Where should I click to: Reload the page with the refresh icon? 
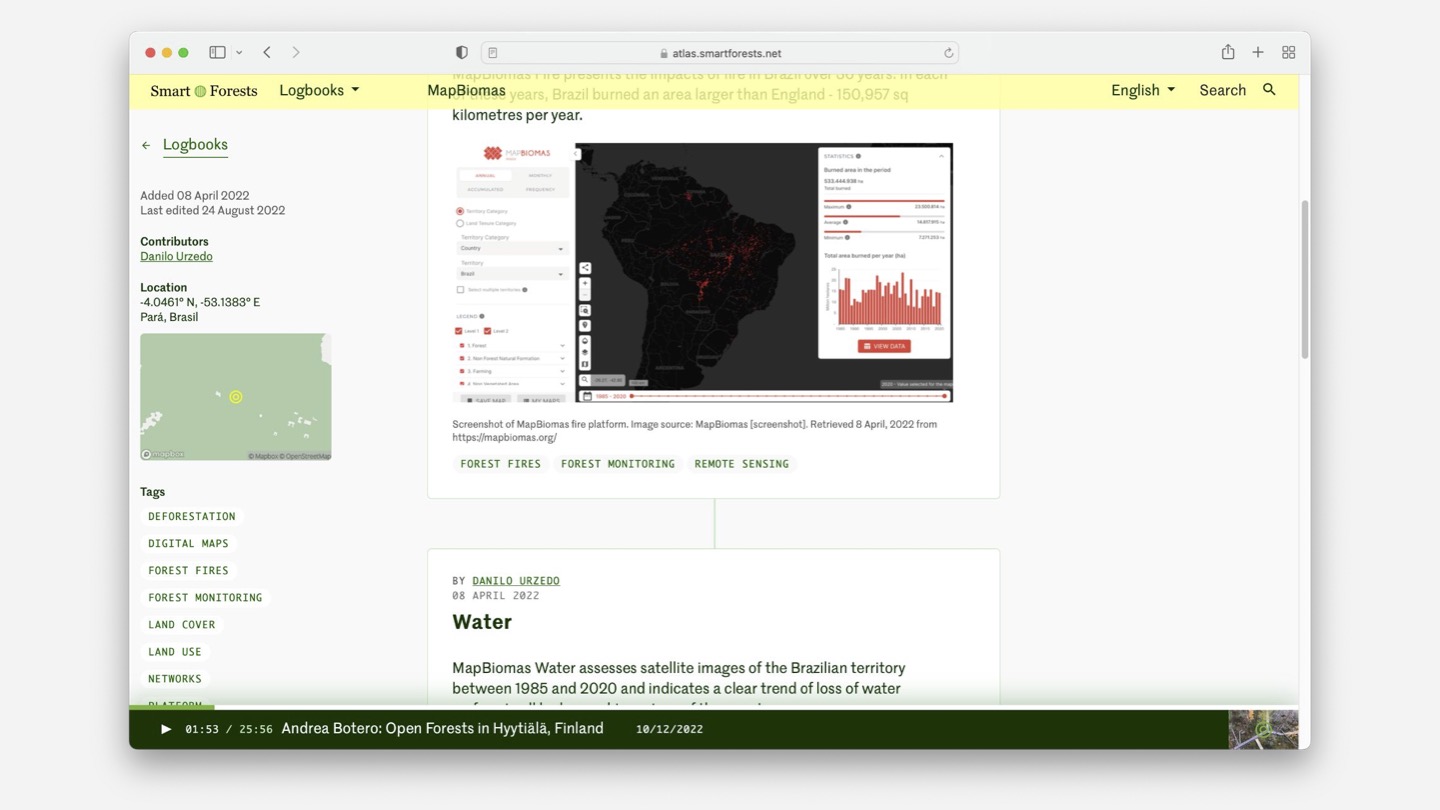click(x=948, y=53)
